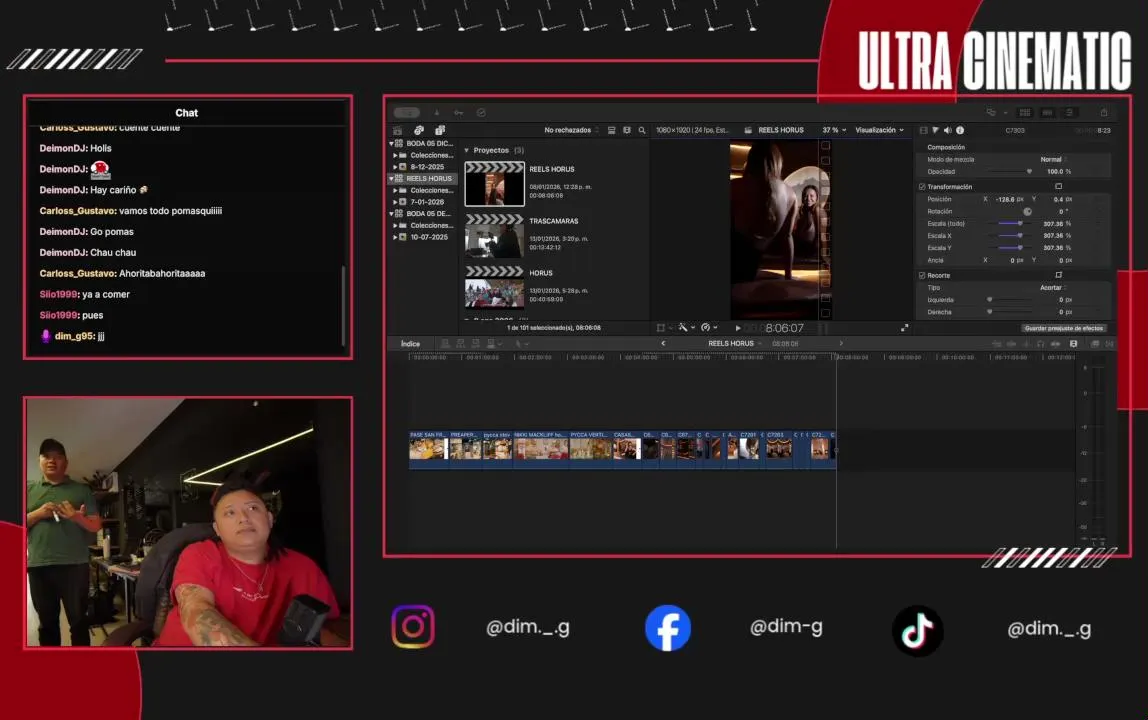Click the Transform crop tool icon in viewer
Image resolution: width=1148 pixels, height=720 pixels.
(x=660, y=328)
